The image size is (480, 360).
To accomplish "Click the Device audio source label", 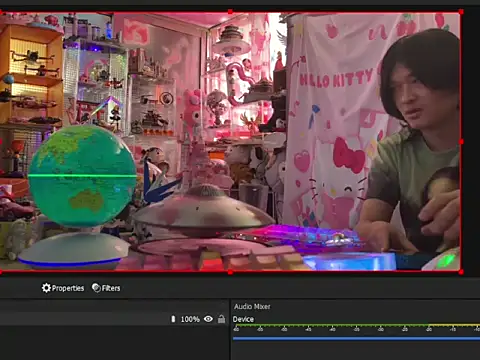I will click(243, 319).
